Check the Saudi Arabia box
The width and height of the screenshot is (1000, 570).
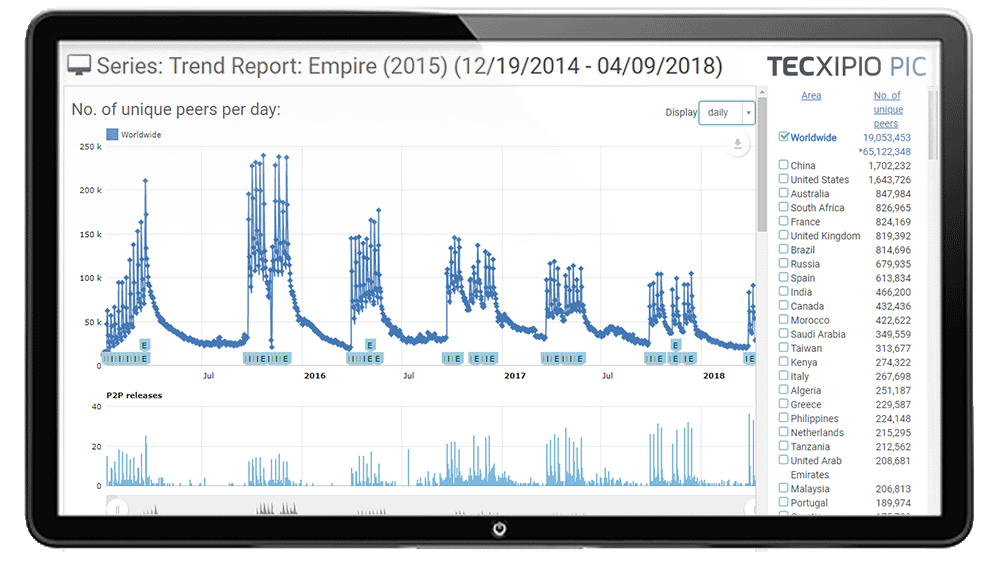click(x=784, y=333)
